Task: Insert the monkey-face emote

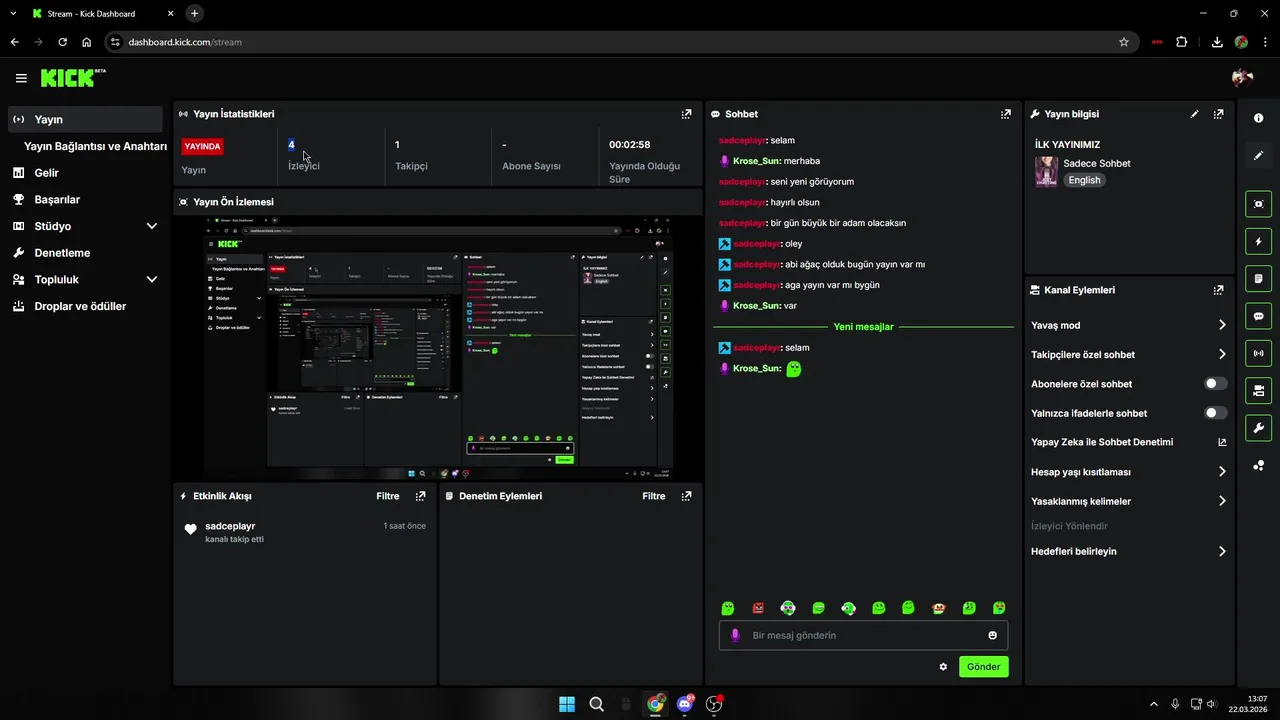Action: coord(938,608)
